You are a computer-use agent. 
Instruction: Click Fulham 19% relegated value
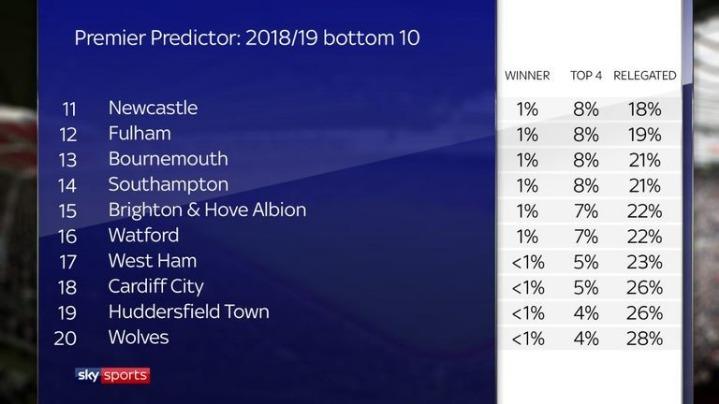(645, 135)
